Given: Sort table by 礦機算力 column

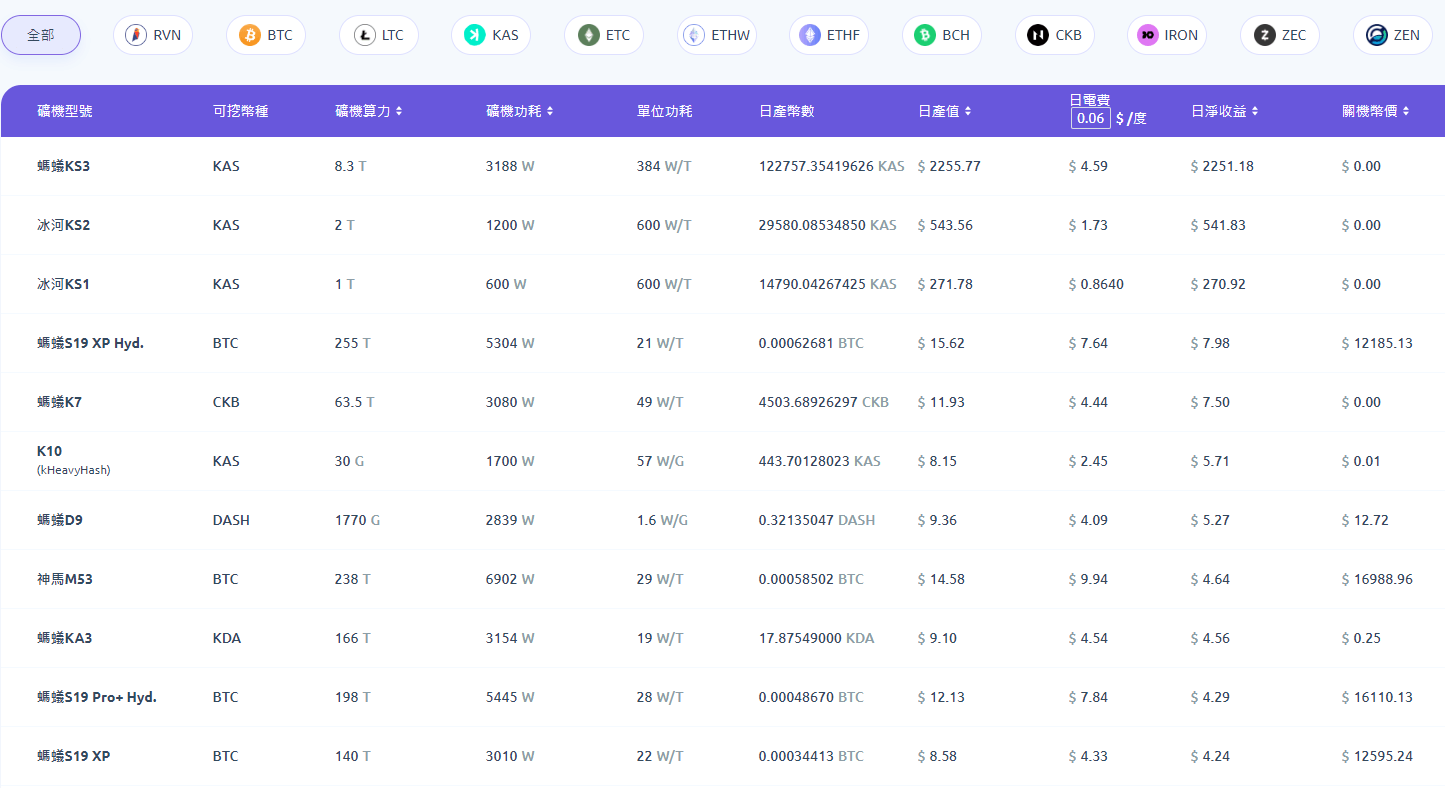Looking at the screenshot, I should [399, 111].
